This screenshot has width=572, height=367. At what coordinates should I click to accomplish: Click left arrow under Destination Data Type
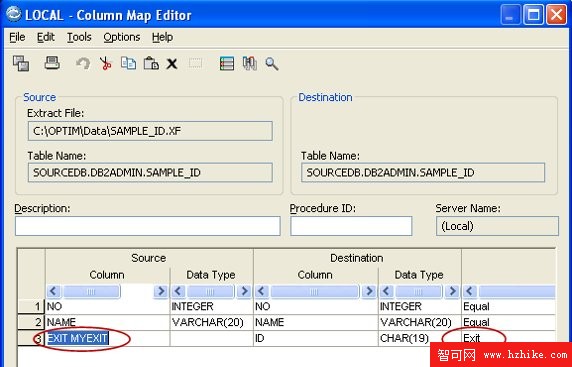(x=387, y=291)
